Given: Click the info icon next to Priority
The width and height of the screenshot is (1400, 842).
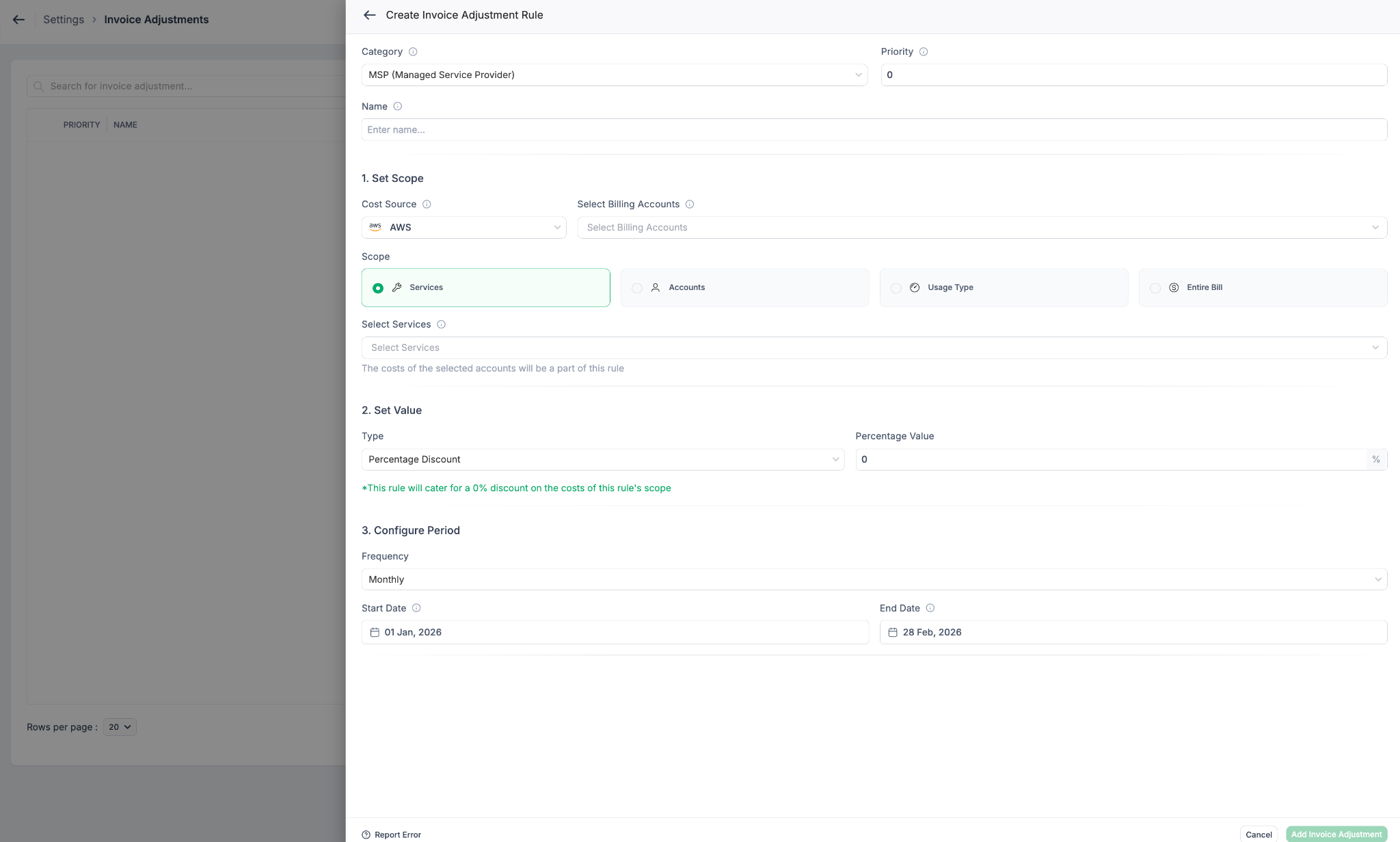Looking at the screenshot, I should pyautogui.click(x=924, y=52).
